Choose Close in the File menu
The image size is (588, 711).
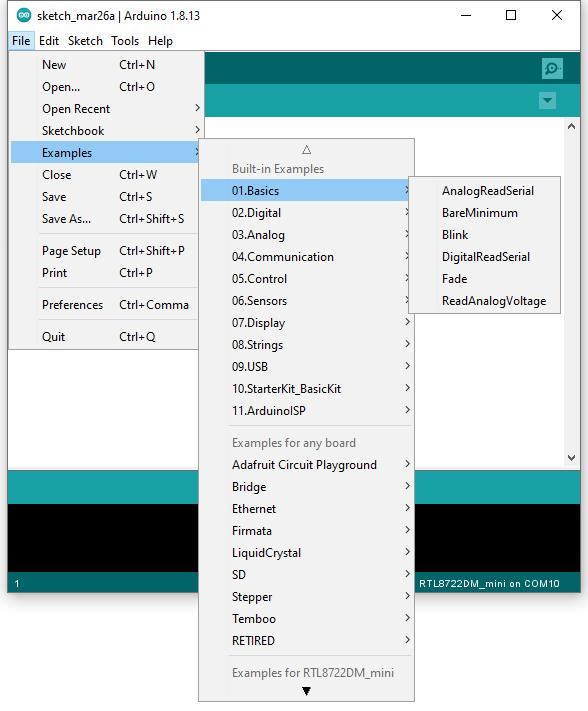(105, 175)
